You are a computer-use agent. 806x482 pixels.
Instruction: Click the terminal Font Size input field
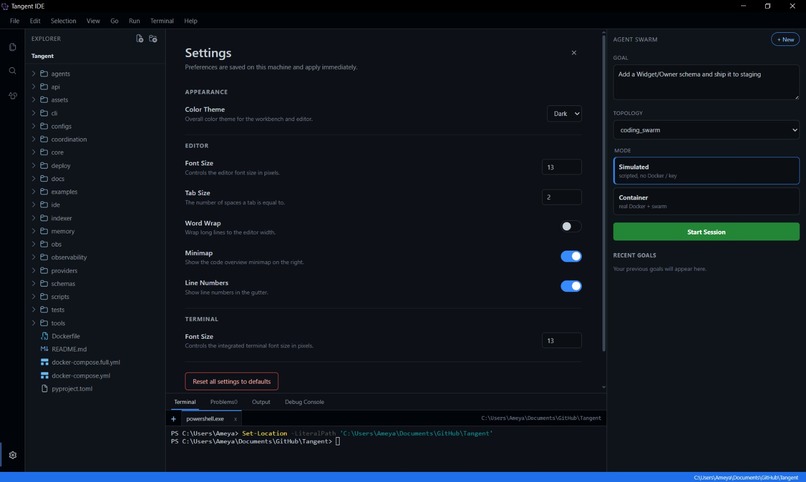coord(561,340)
